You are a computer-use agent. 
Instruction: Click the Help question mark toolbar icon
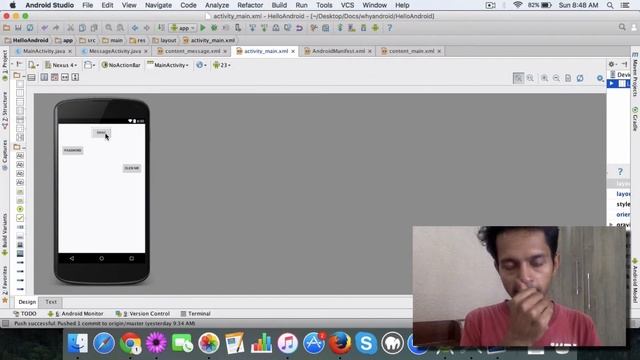(x=389, y=28)
